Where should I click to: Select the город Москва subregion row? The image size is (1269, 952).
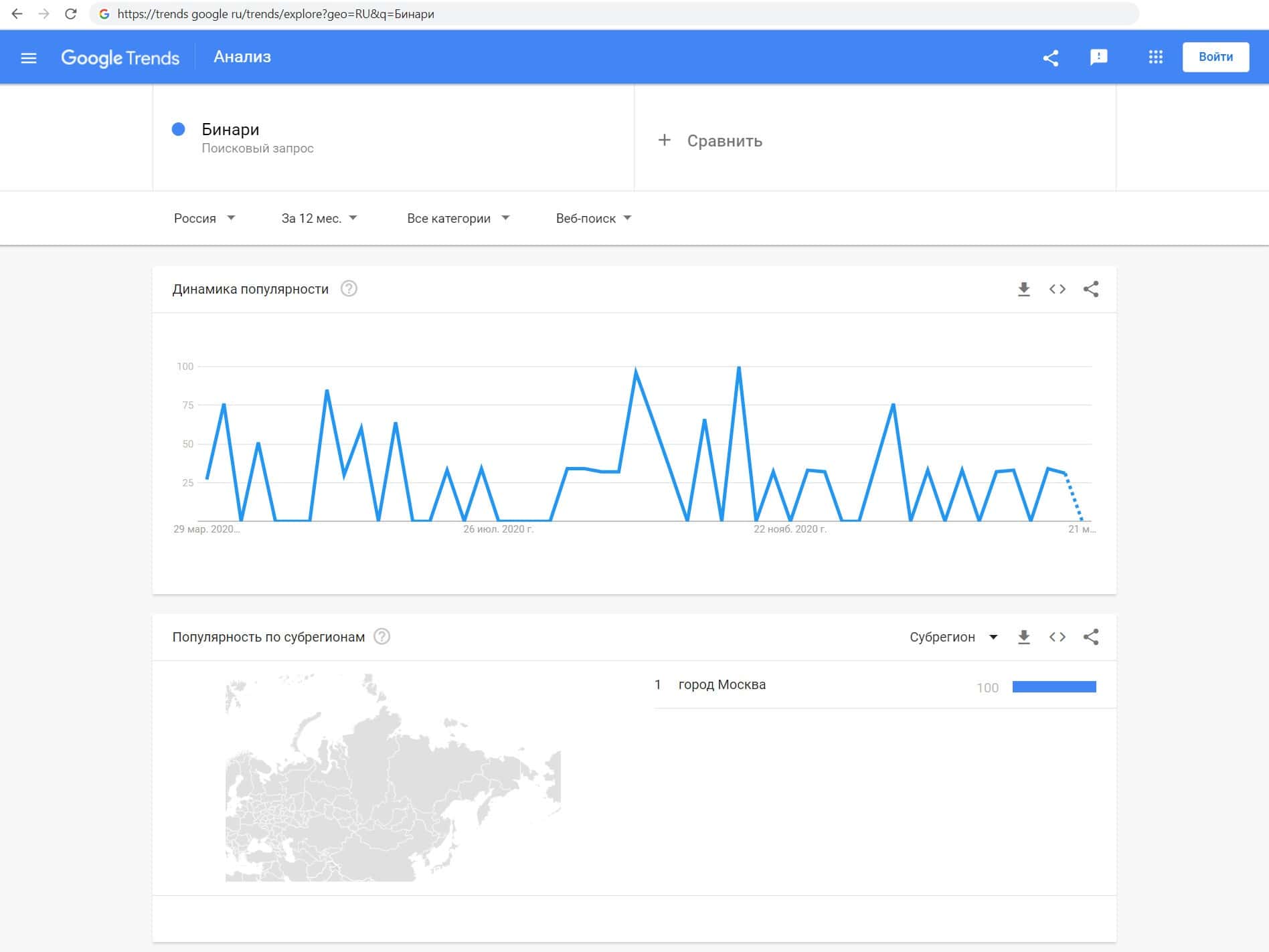[x=722, y=684]
